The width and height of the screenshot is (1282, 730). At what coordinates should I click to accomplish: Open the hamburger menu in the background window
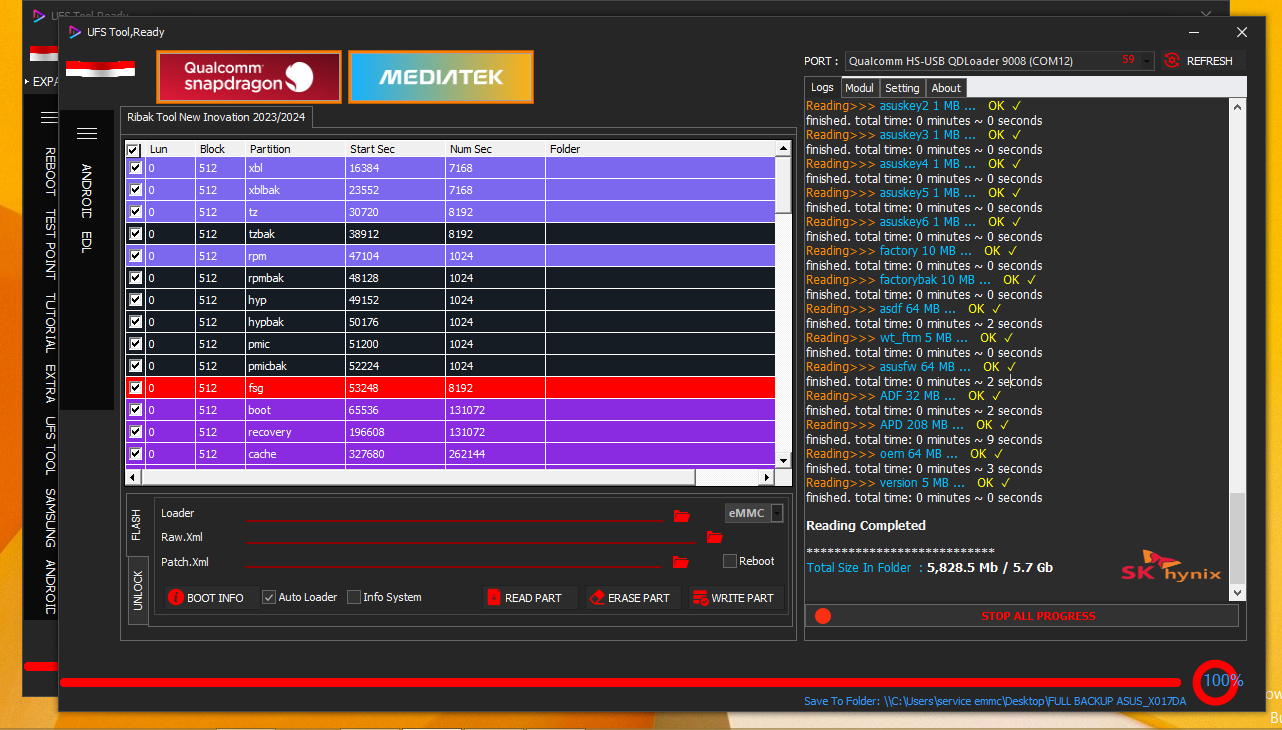[48, 118]
